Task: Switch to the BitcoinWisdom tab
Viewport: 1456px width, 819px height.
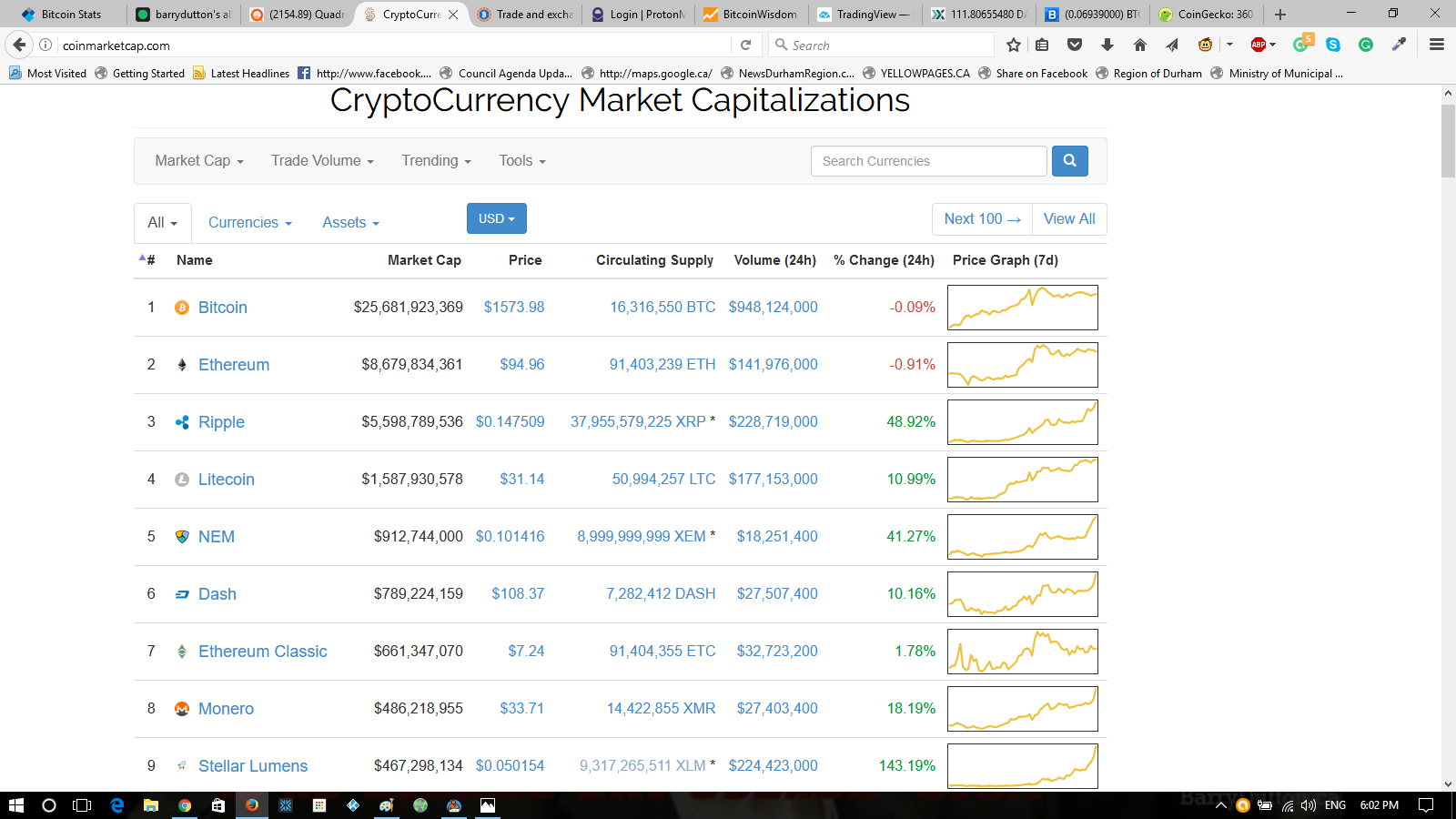Action: (x=751, y=15)
